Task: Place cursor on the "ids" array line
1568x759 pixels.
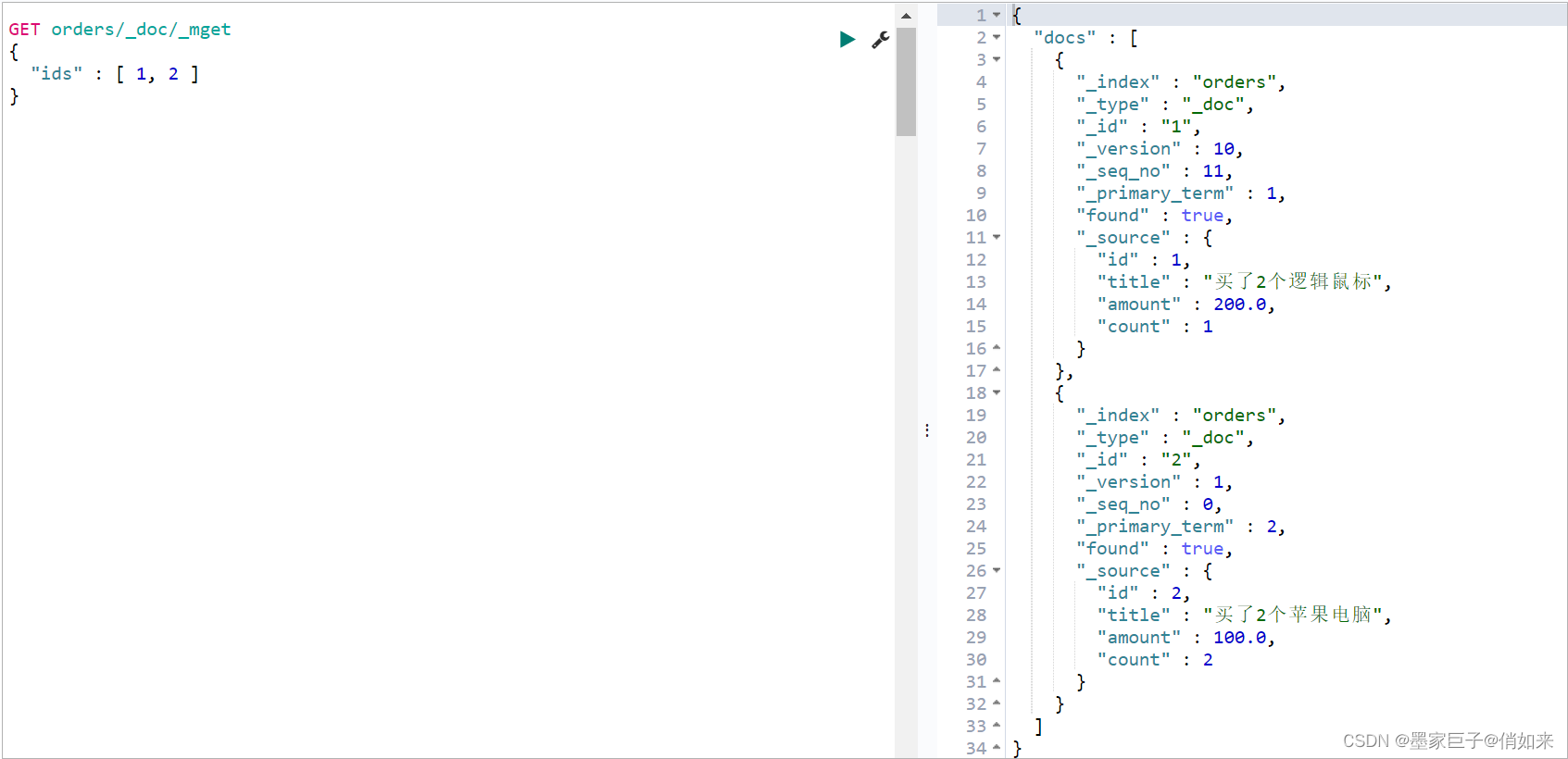Action: point(115,74)
